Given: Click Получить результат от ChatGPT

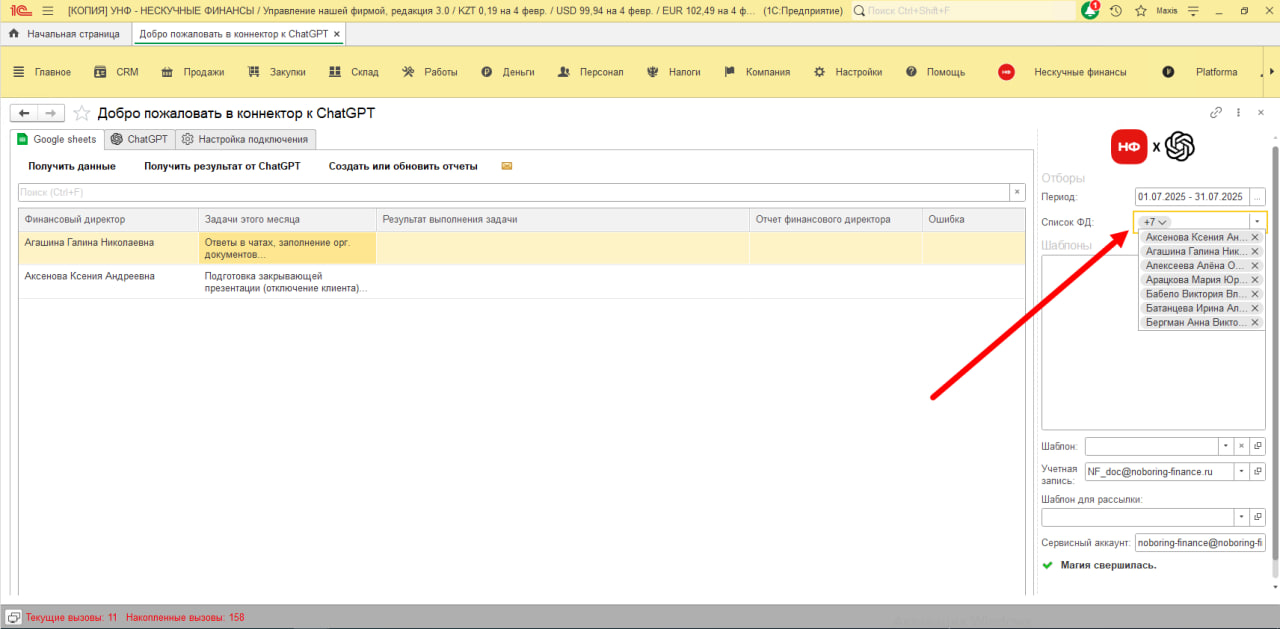Looking at the screenshot, I should pos(222,166).
